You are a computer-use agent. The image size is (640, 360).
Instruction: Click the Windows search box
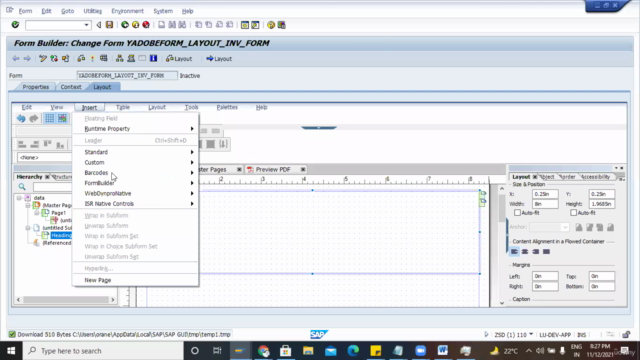coord(103,351)
